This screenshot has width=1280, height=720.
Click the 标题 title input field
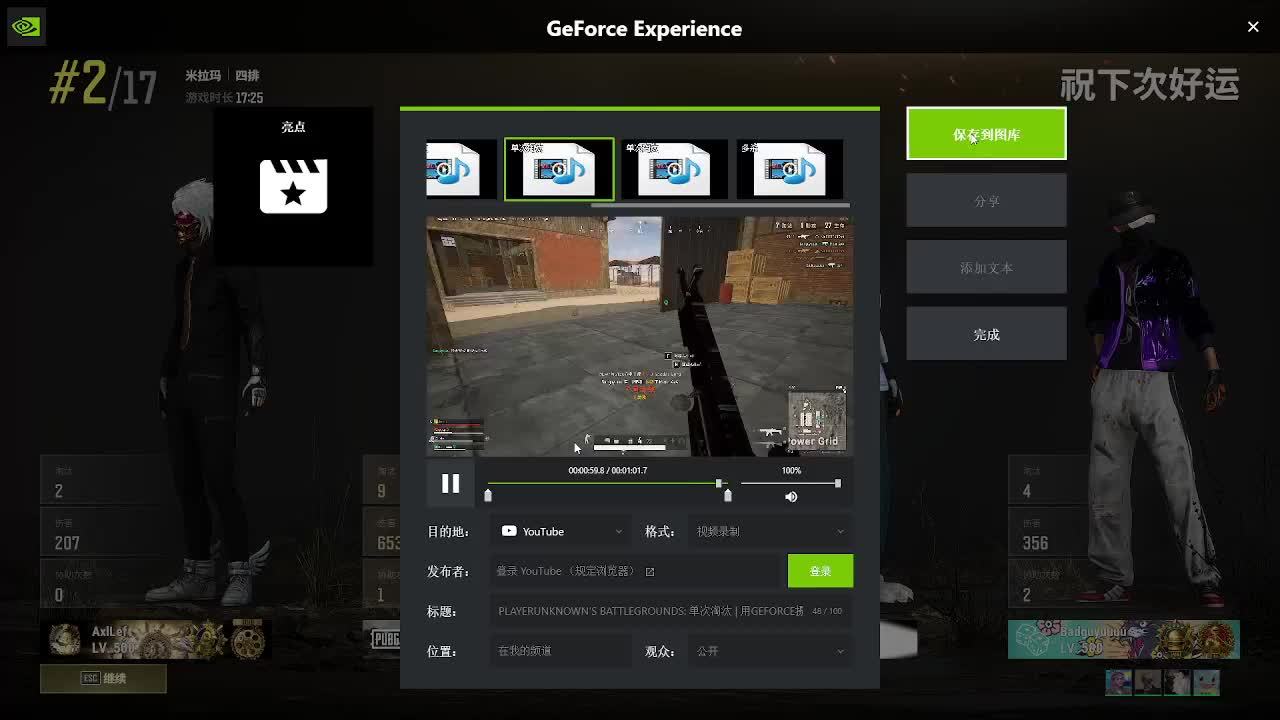click(x=671, y=611)
